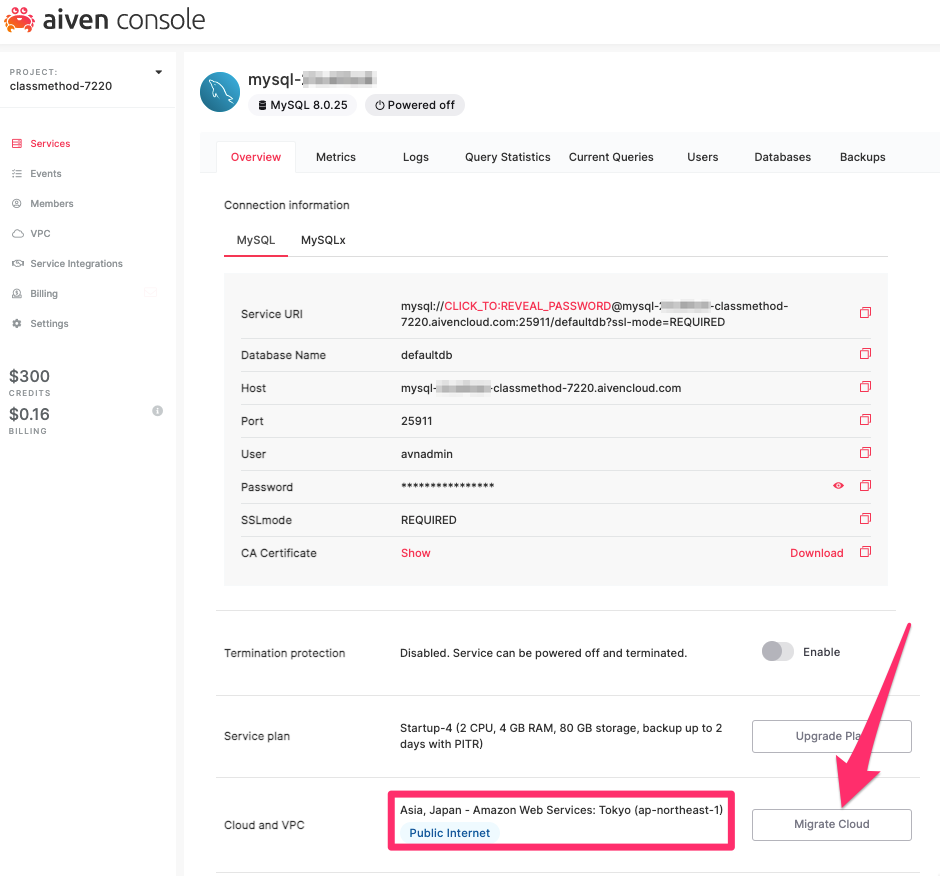Click the billing info icon
Image resolution: width=940 pixels, height=876 pixels.
(x=157, y=410)
